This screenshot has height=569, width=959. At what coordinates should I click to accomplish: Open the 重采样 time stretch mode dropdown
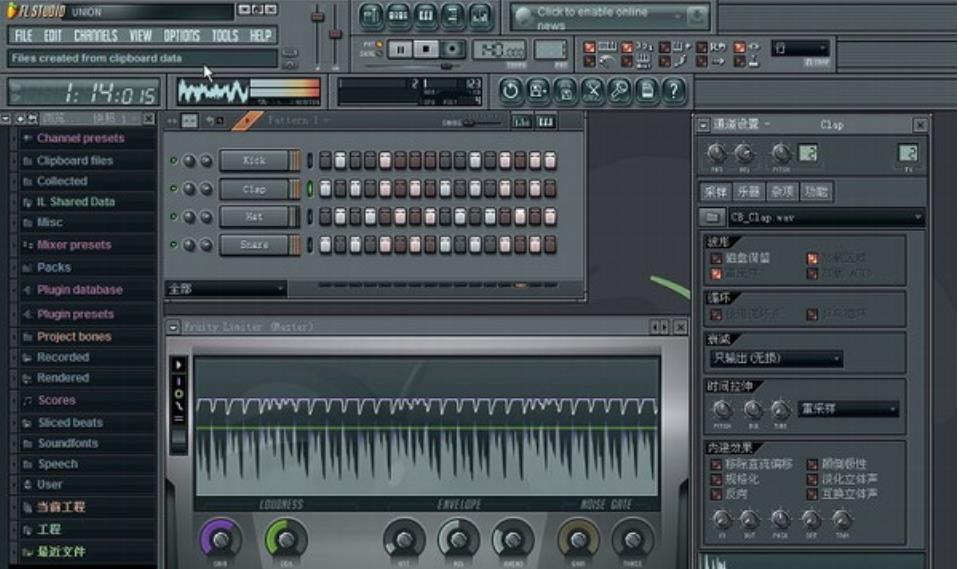click(x=848, y=408)
